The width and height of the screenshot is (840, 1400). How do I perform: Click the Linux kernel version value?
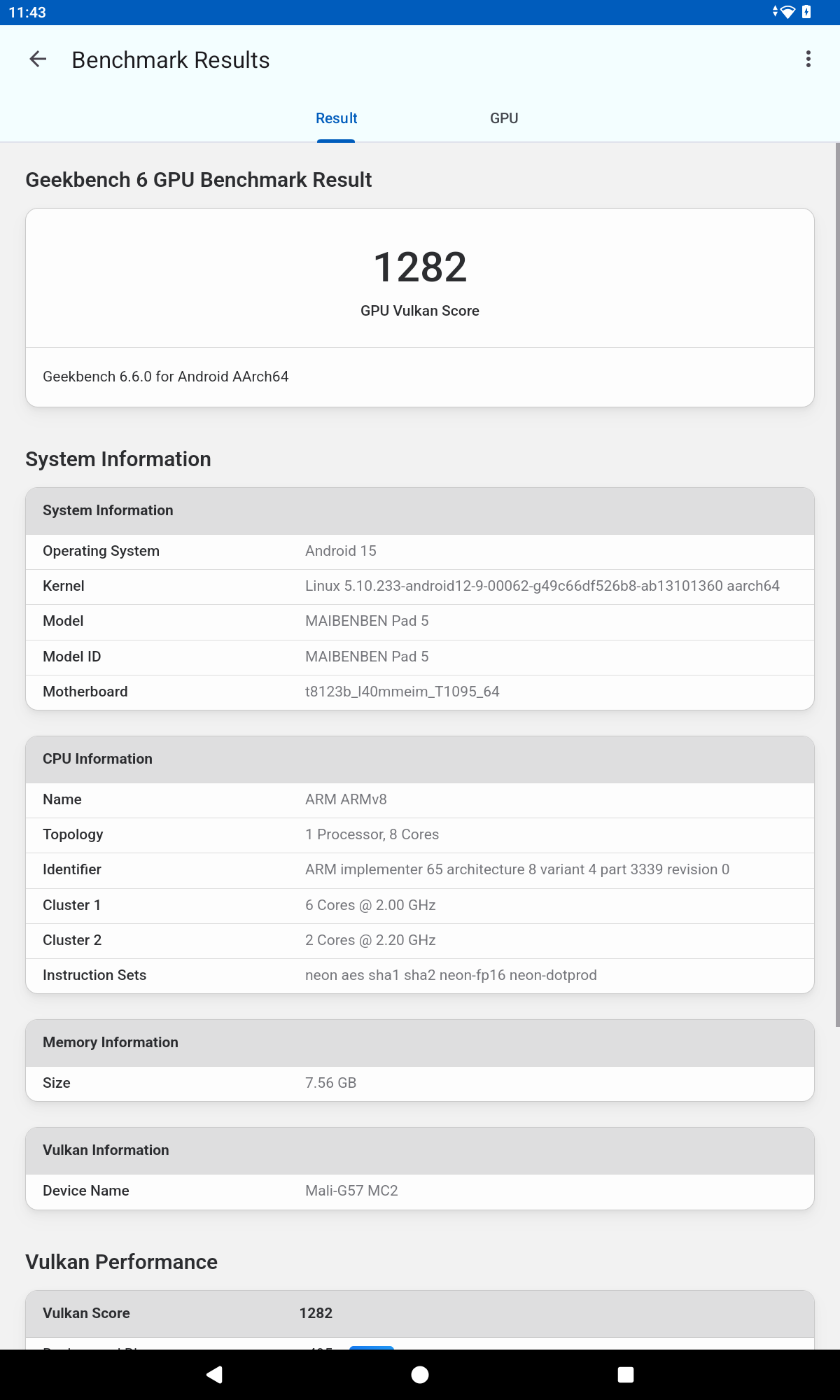[542, 586]
